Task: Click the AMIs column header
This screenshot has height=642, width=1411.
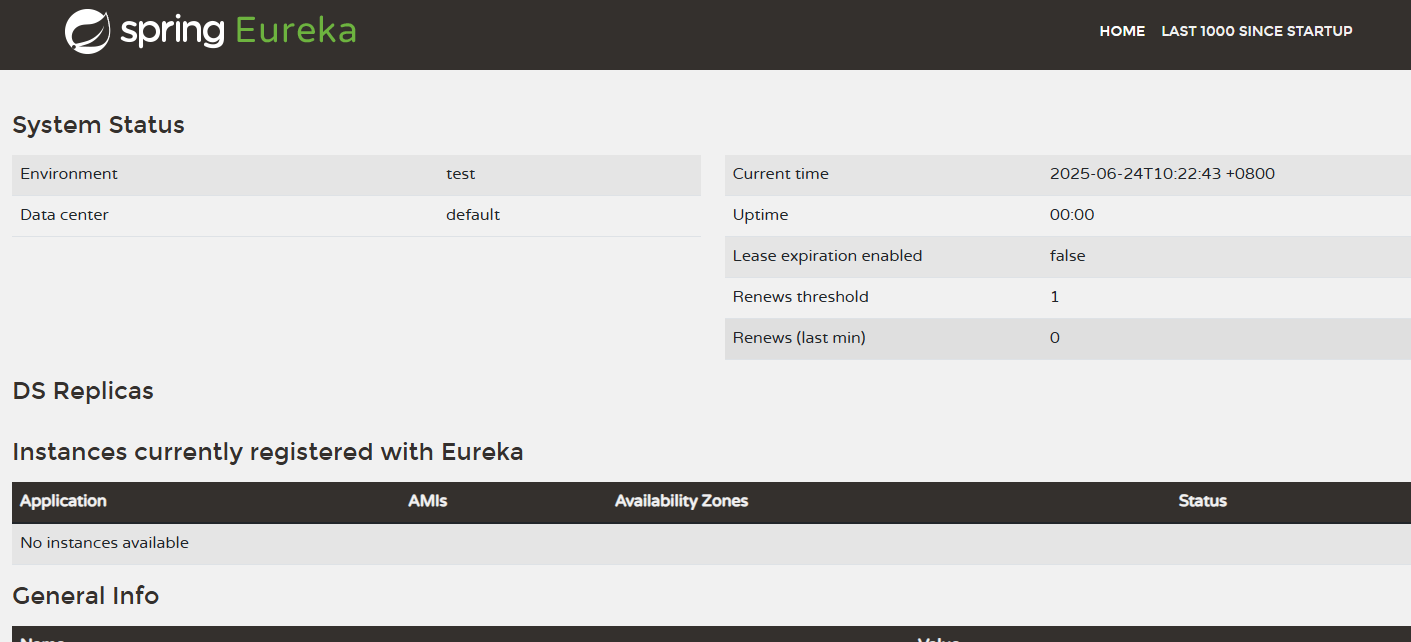Action: [428, 501]
